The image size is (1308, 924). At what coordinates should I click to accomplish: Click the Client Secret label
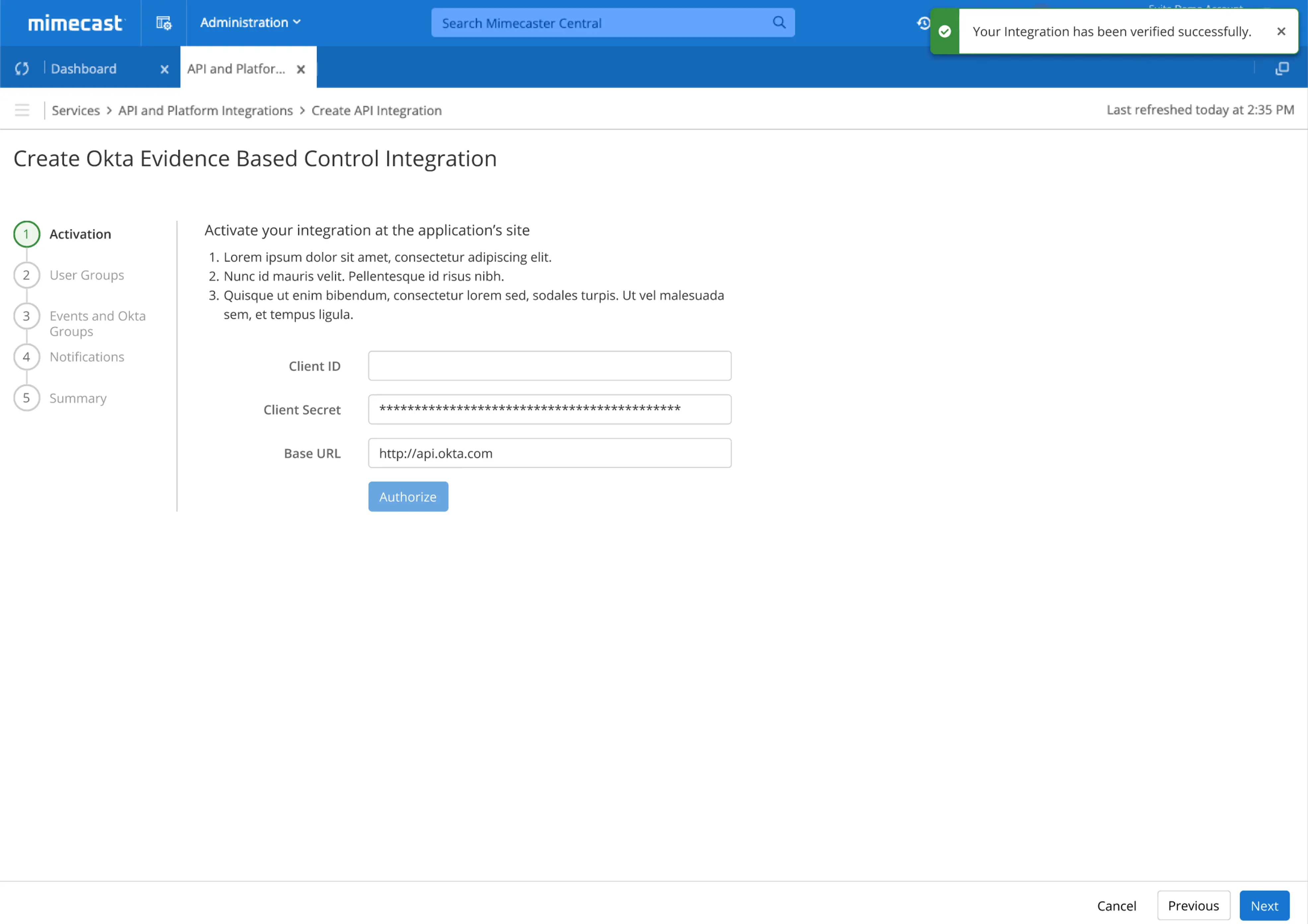[x=302, y=410]
